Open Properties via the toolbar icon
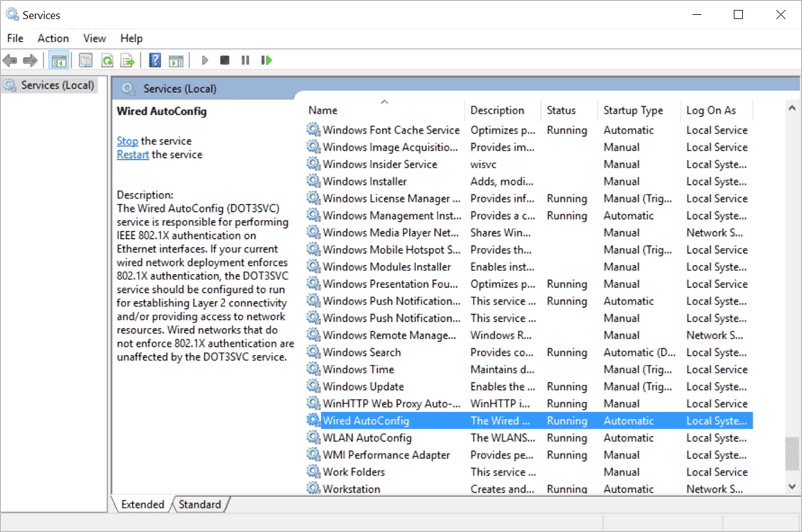The image size is (802, 532). tap(86, 60)
